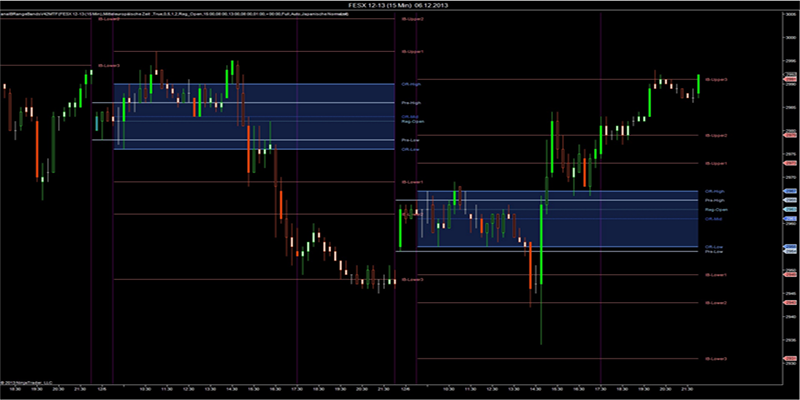The image size is (800, 400).
Task: Click the red IB-Upper3 price marker on axis
Action: point(790,79)
